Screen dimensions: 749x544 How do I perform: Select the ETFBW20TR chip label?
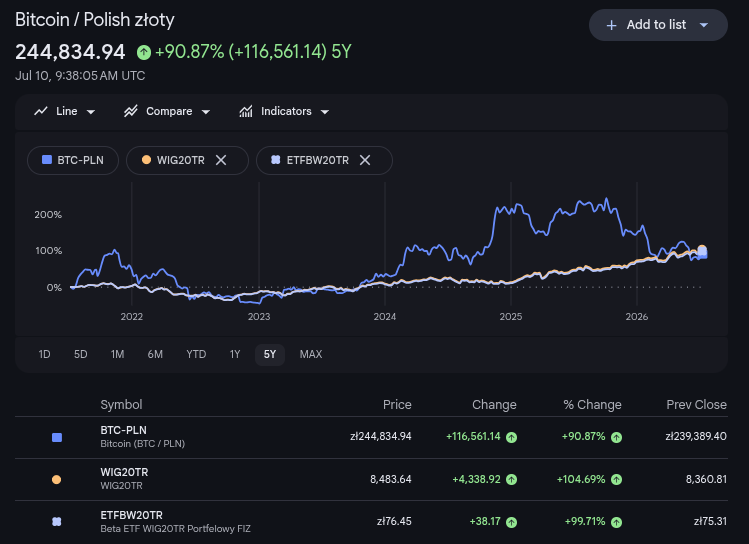(x=318, y=160)
